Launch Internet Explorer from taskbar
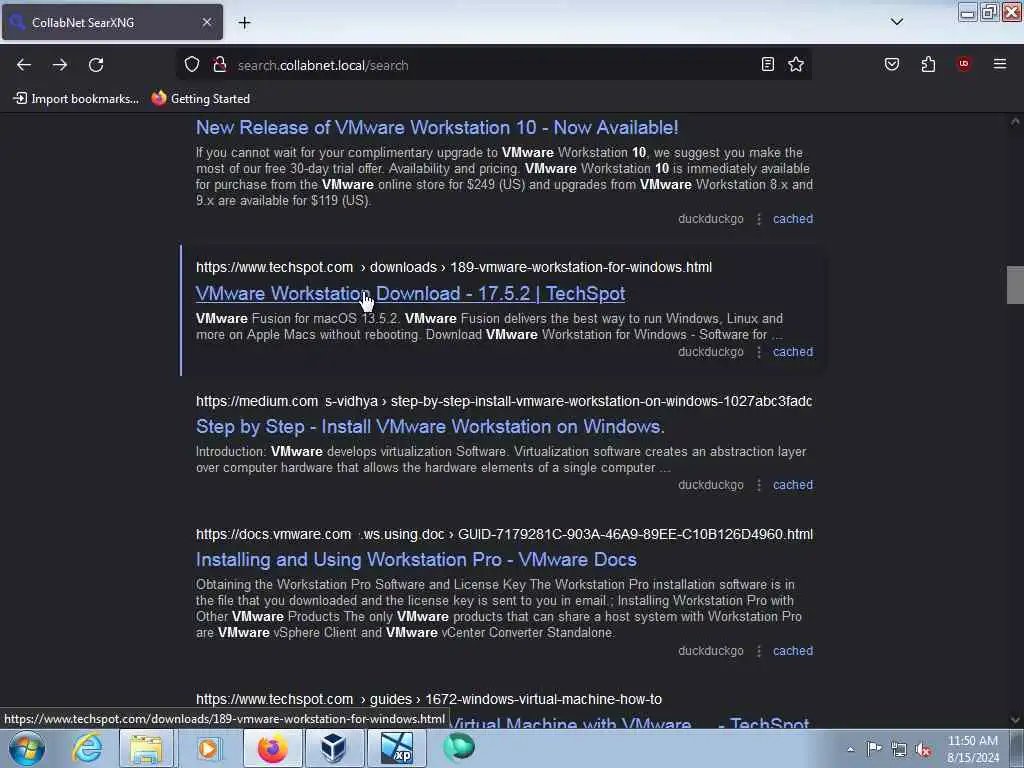 (88, 748)
